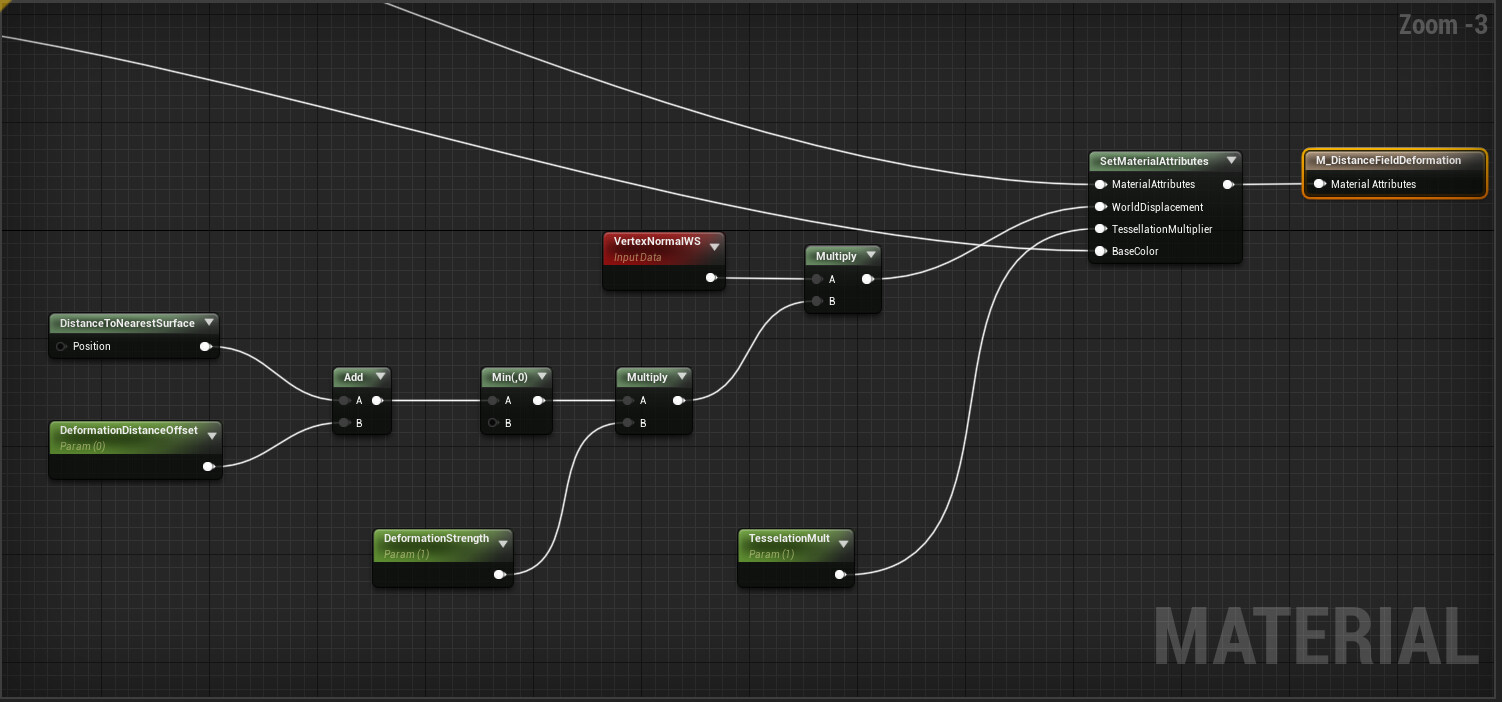Click 'Param (0)' label under DeformationDistanceOffset
This screenshot has width=1502, height=702.
pyautogui.click(x=82, y=446)
